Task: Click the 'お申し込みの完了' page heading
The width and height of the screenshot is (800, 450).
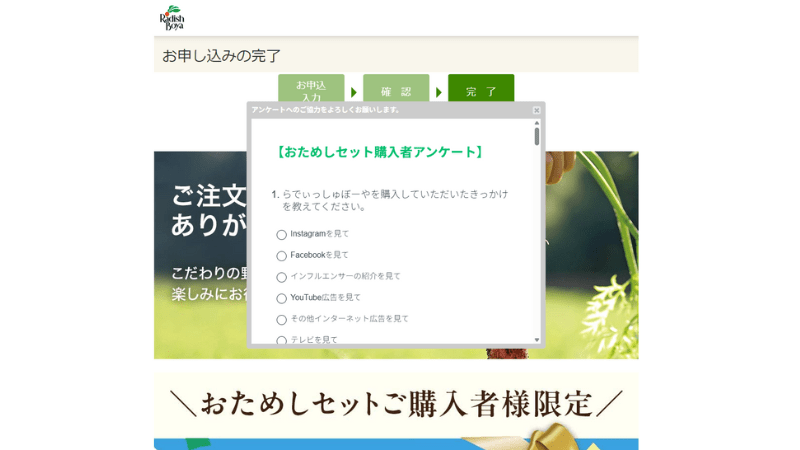Action: [x=221, y=56]
